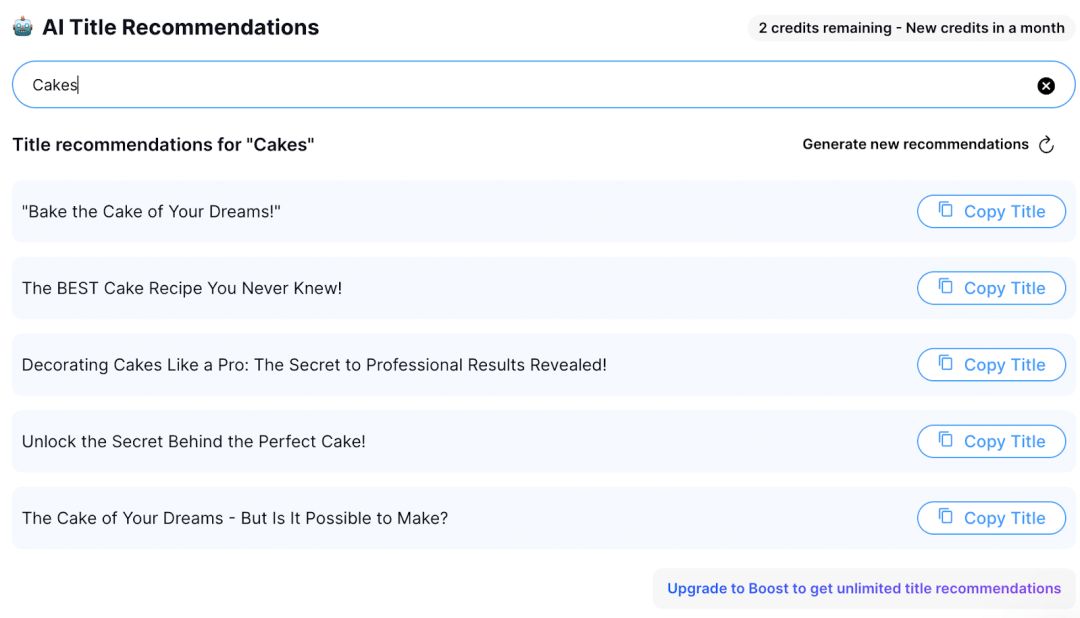Image resolution: width=1080 pixels, height=618 pixels.
Task: Copy Title for Decorating Cakes Like a Pro
Action: [991, 364]
